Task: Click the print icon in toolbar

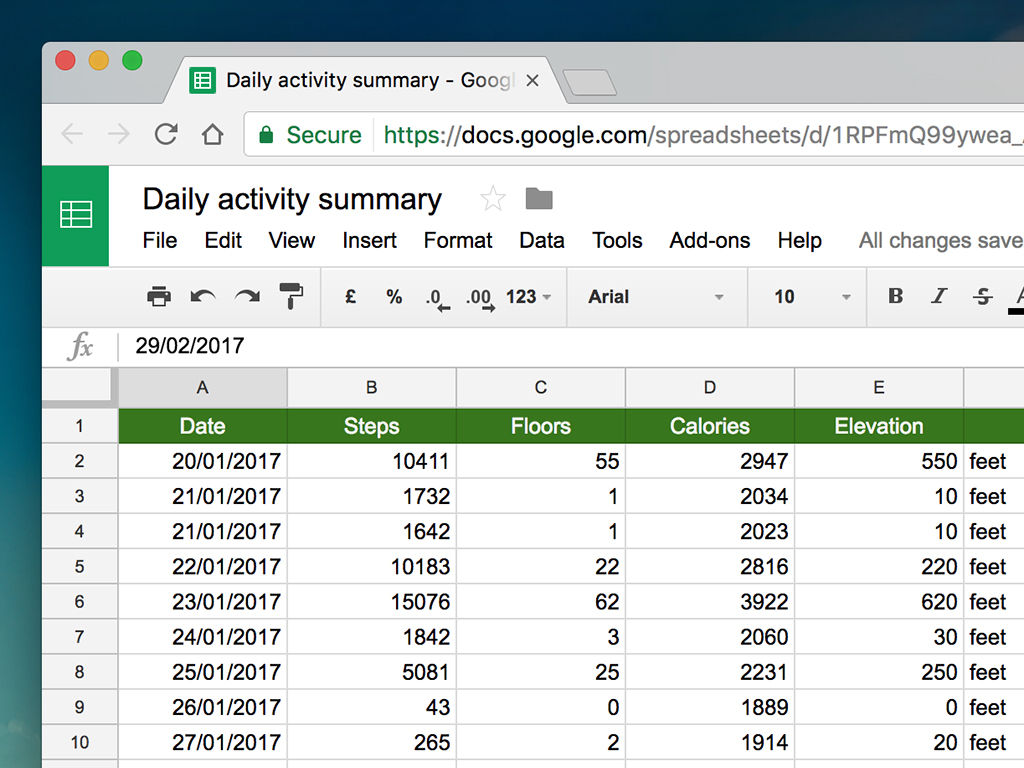Action: tap(159, 296)
